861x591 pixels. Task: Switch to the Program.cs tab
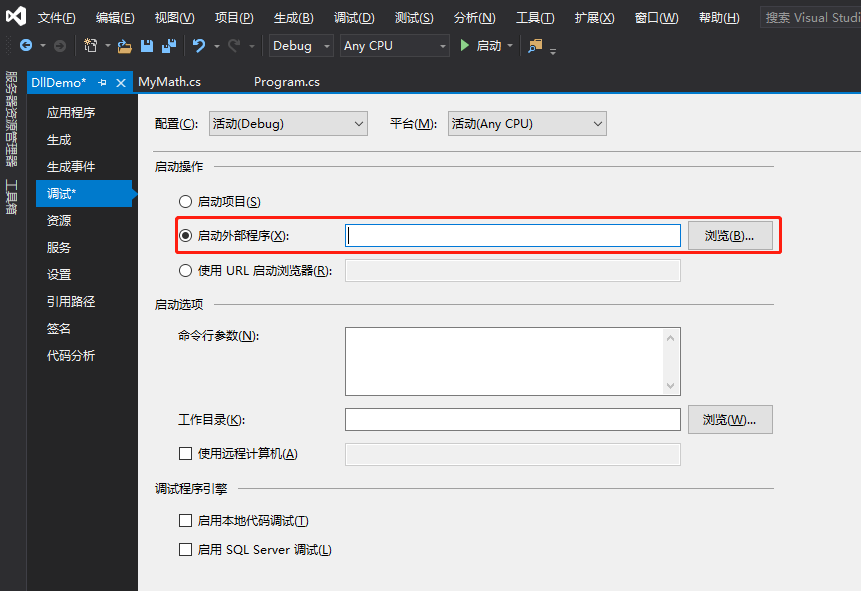287,82
